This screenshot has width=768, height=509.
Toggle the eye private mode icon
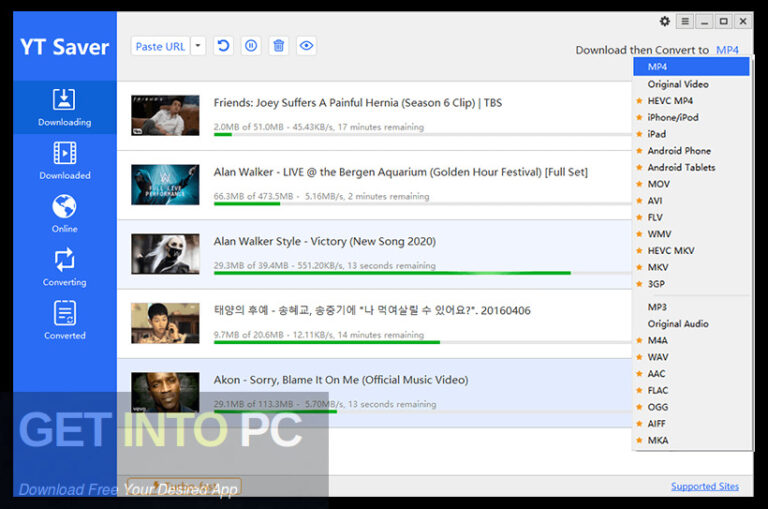tap(307, 46)
